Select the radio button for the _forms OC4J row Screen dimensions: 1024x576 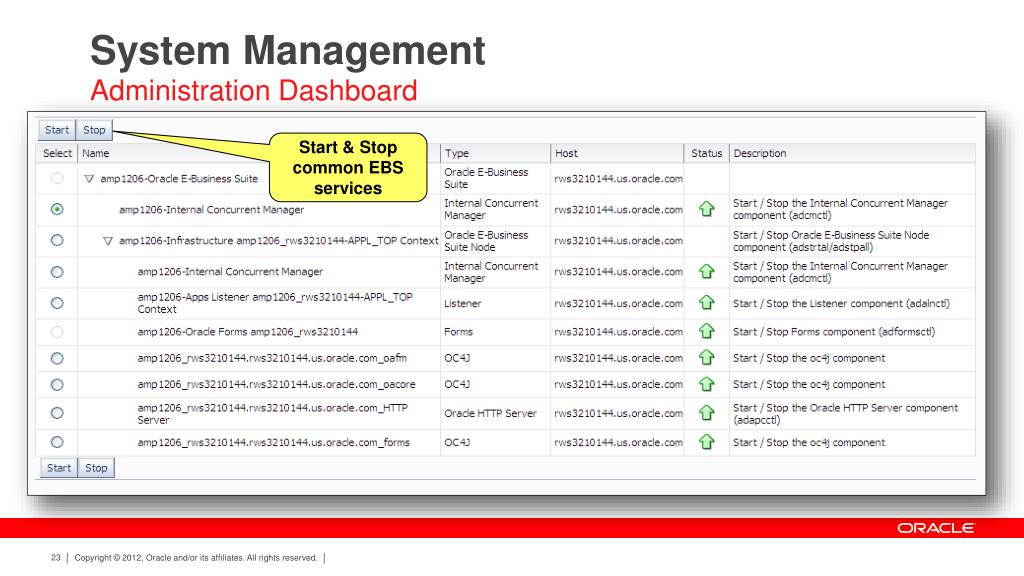click(x=57, y=442)
